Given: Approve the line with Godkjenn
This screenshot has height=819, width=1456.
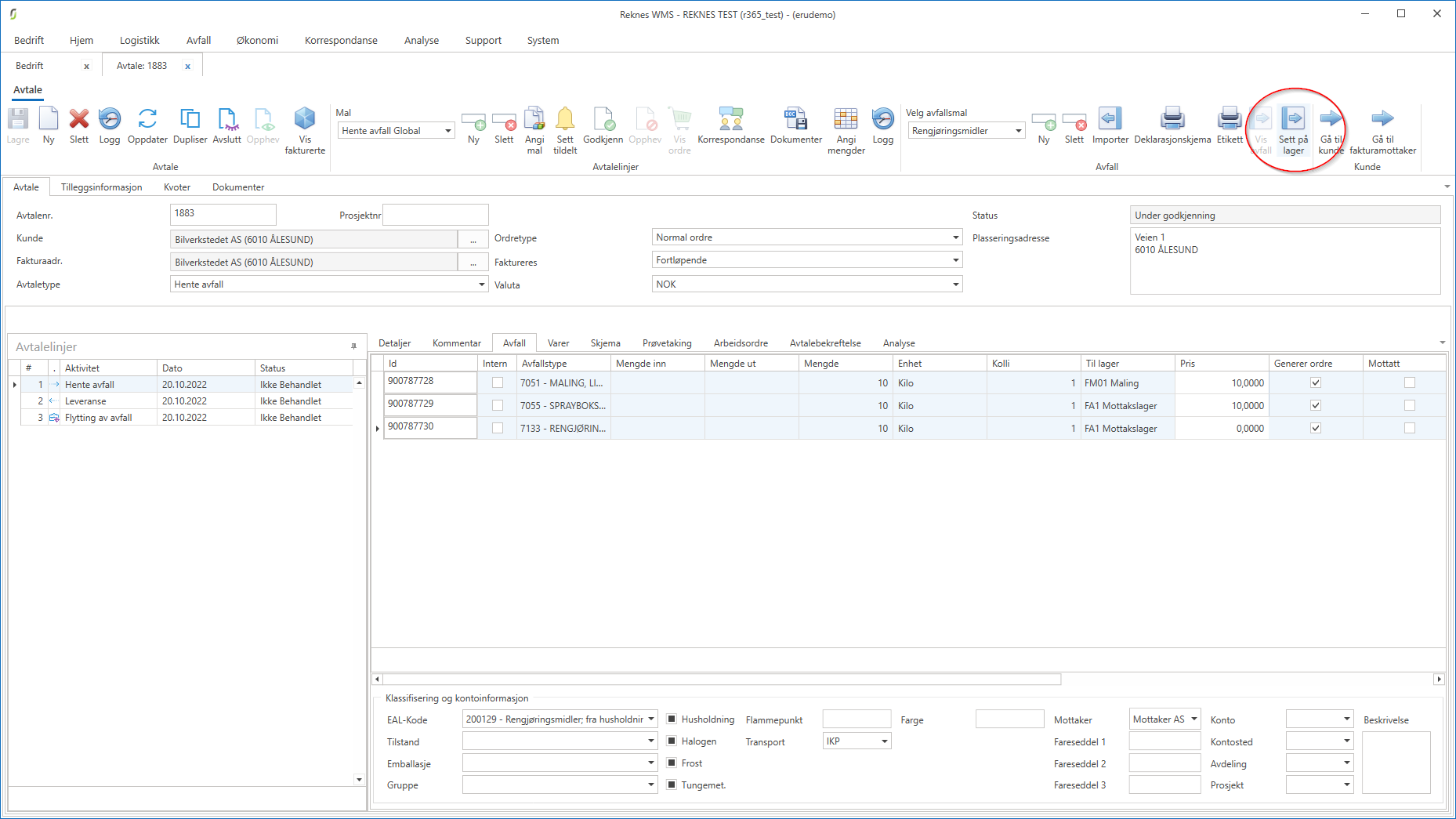Looking at the screenshot, I should pos(603,126).
